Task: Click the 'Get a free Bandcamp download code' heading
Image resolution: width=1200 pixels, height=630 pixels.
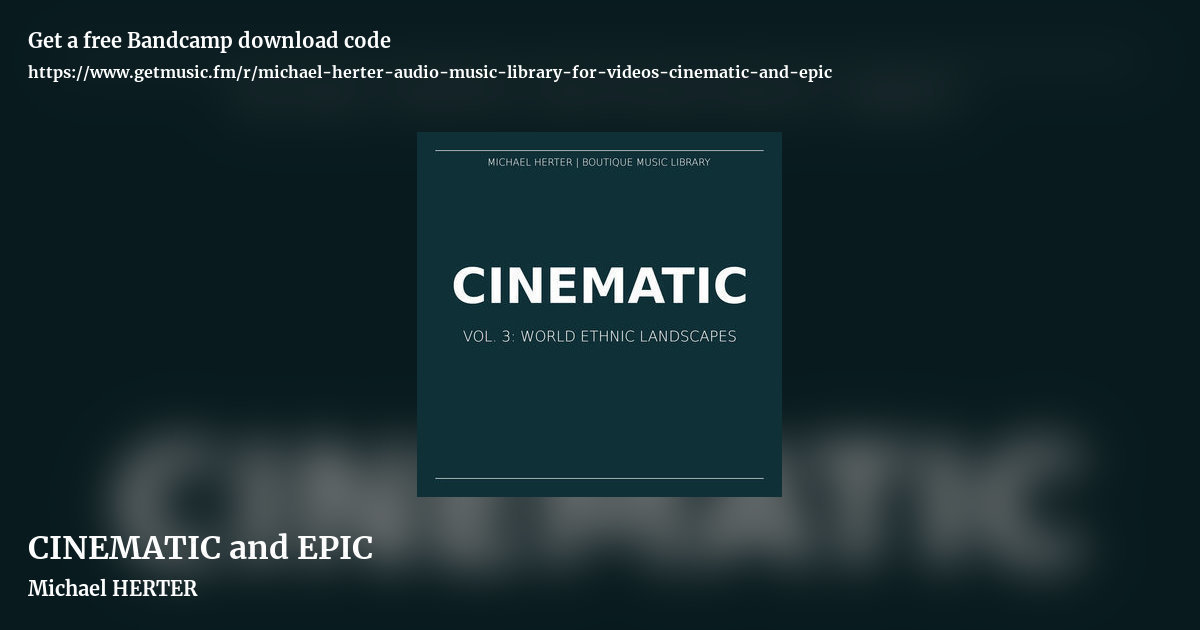Action: click(209, 41)
